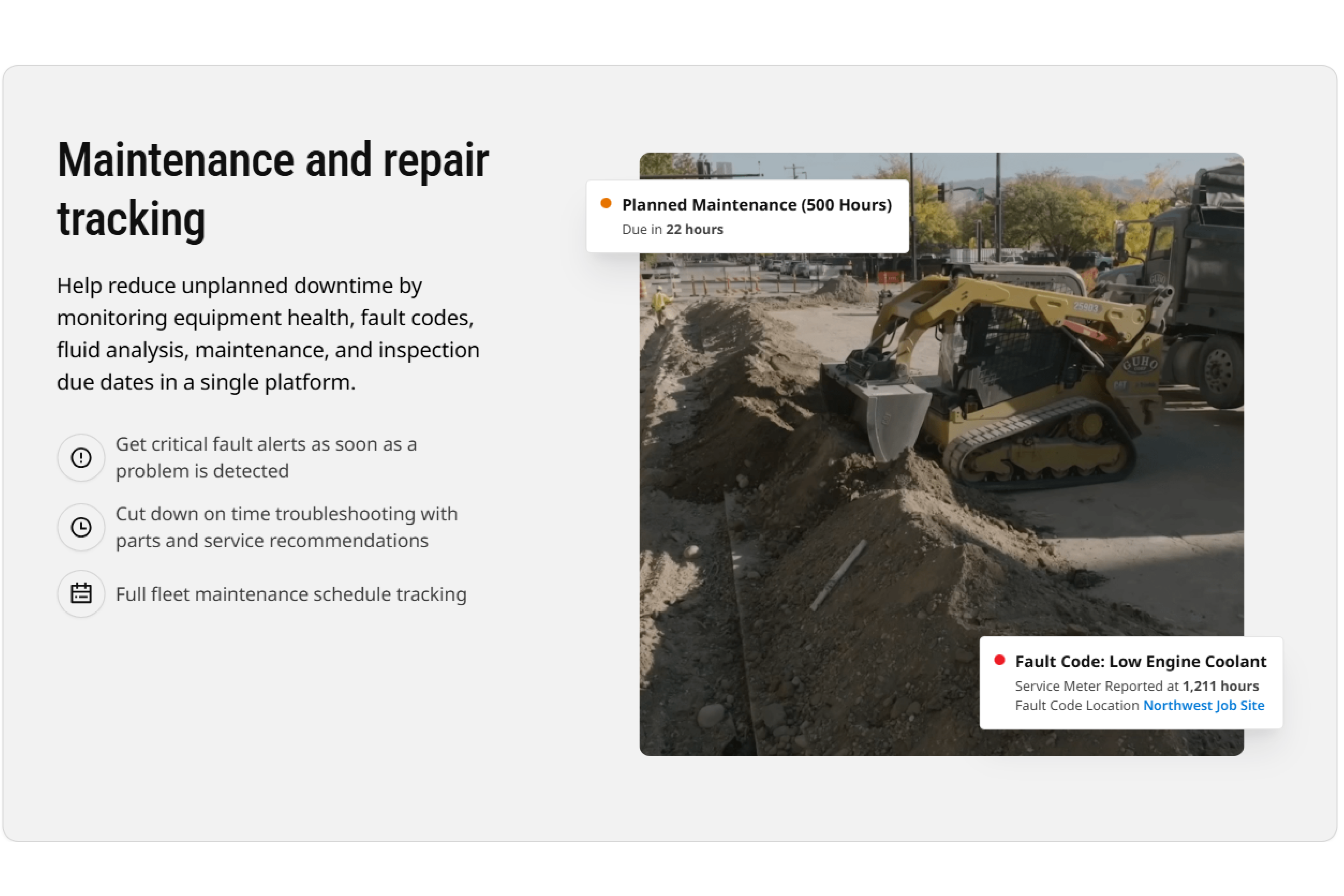Click the 'Help reduce unplanned downtime' paragraph
Viewport: 1344px width, 896px height.
click(268, 334)
